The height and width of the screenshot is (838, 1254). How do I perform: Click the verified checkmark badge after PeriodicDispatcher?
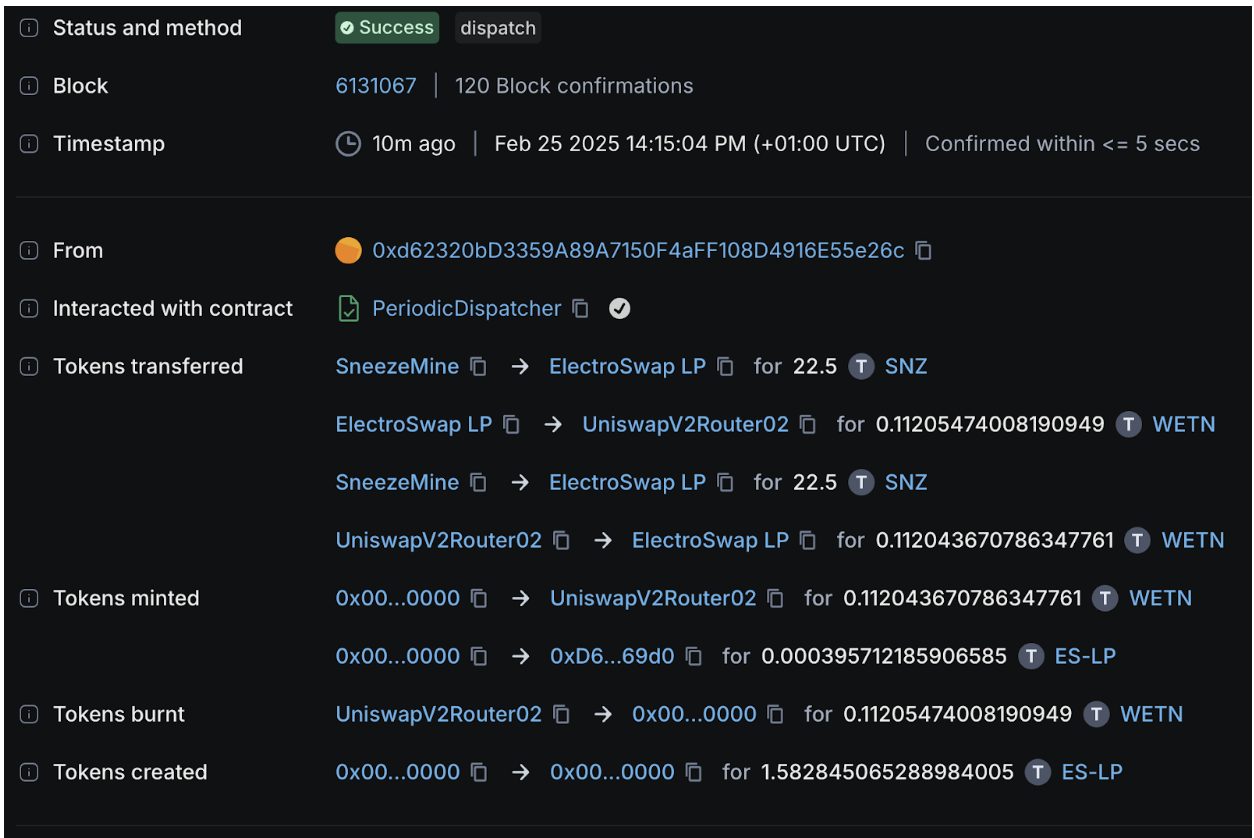tap(620, 309)
